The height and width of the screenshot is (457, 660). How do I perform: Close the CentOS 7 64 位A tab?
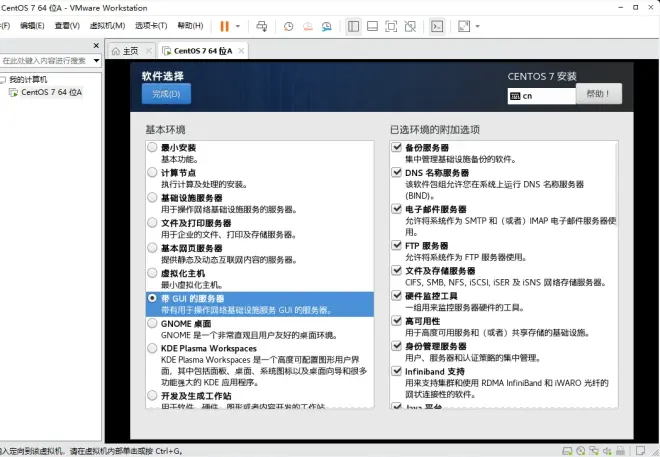pos(241,51)
